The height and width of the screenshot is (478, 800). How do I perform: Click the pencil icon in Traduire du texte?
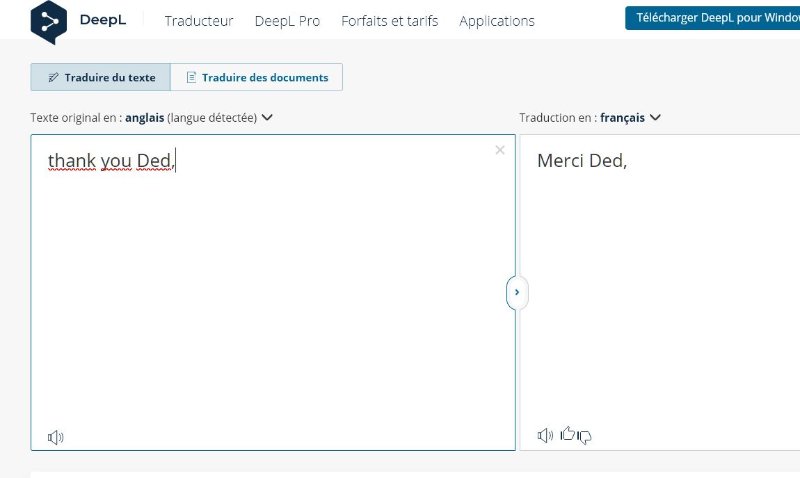point(53,78)
